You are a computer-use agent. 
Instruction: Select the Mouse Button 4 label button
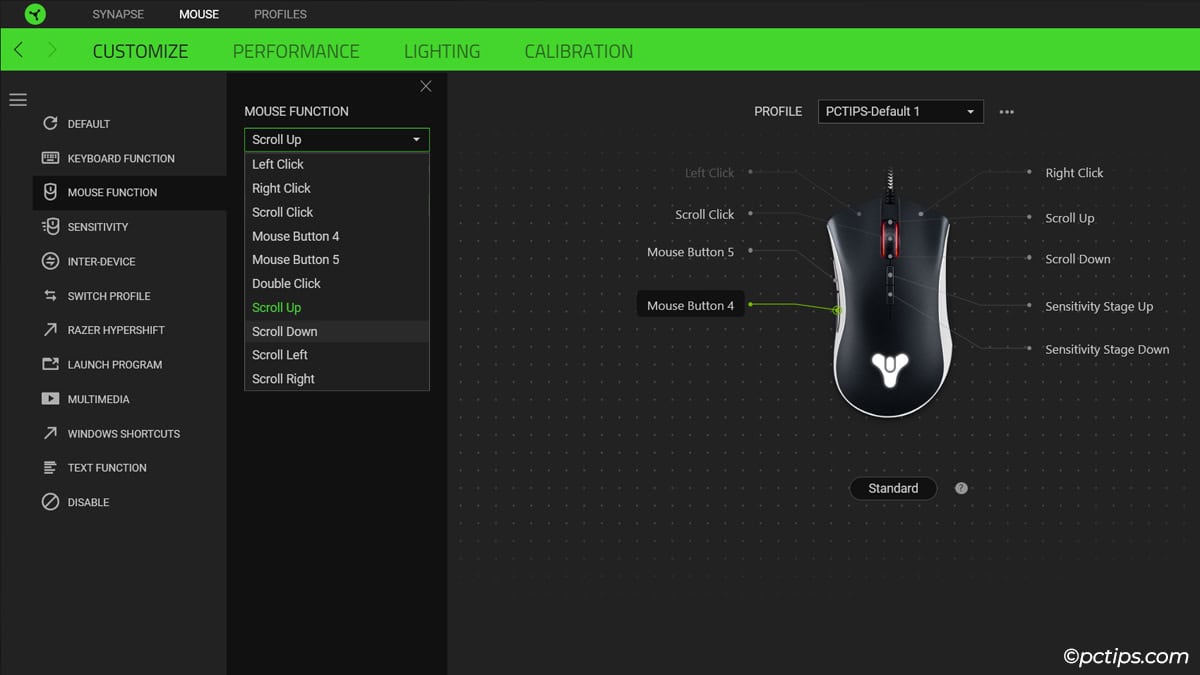click(690, 306)
